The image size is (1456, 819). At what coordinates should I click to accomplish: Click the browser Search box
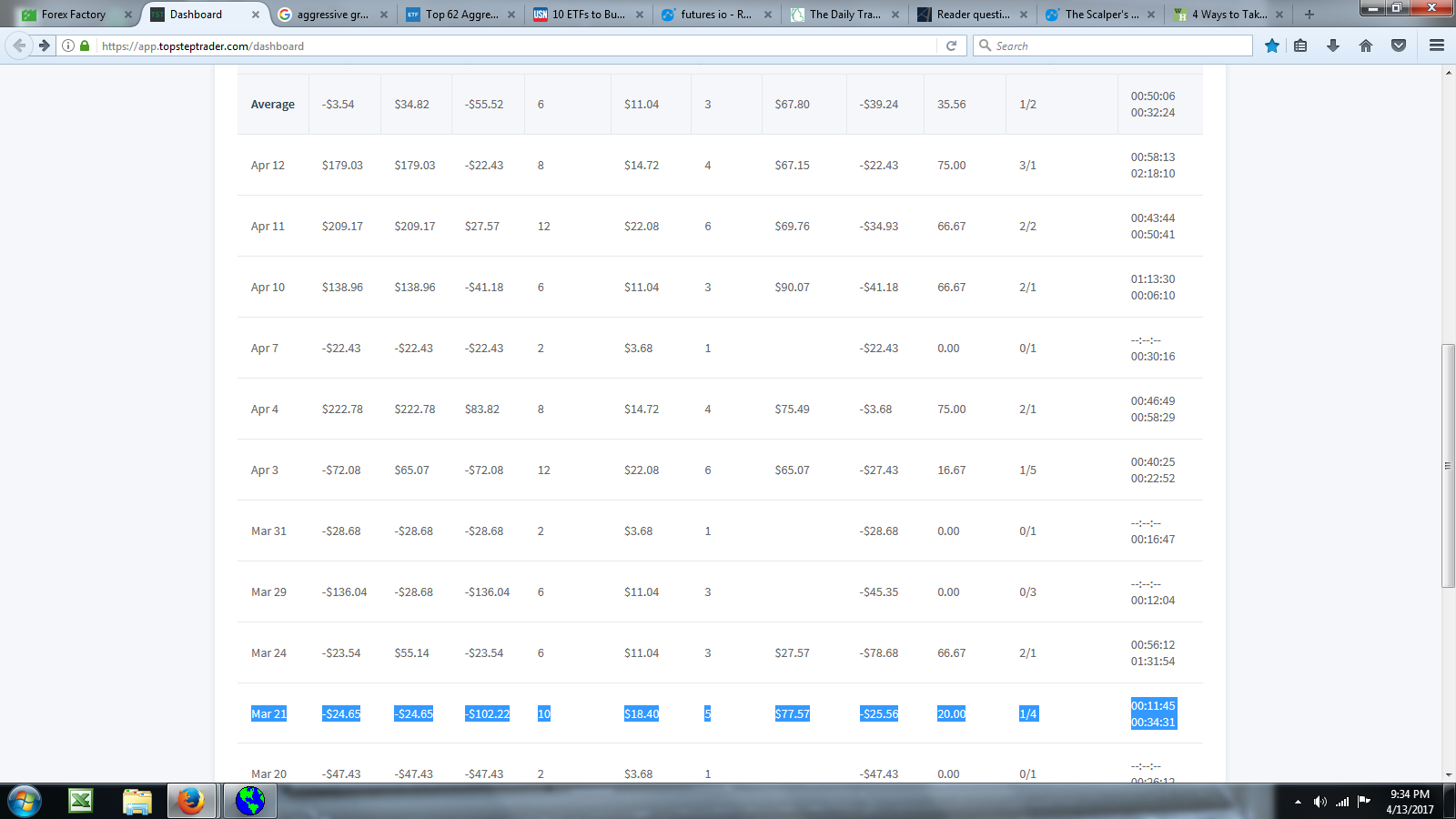coord(1113,45)
